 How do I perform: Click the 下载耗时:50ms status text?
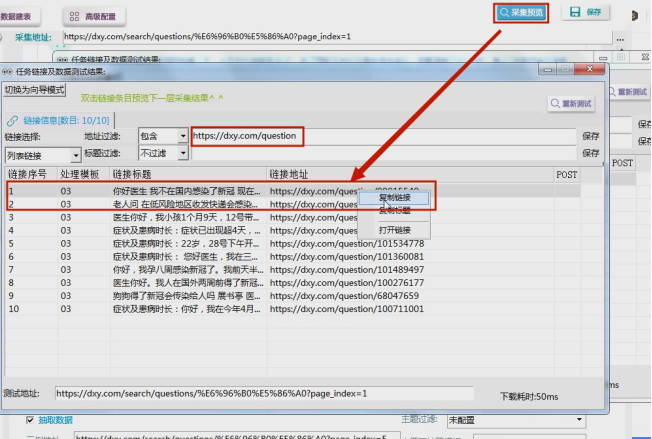(529, 397)
